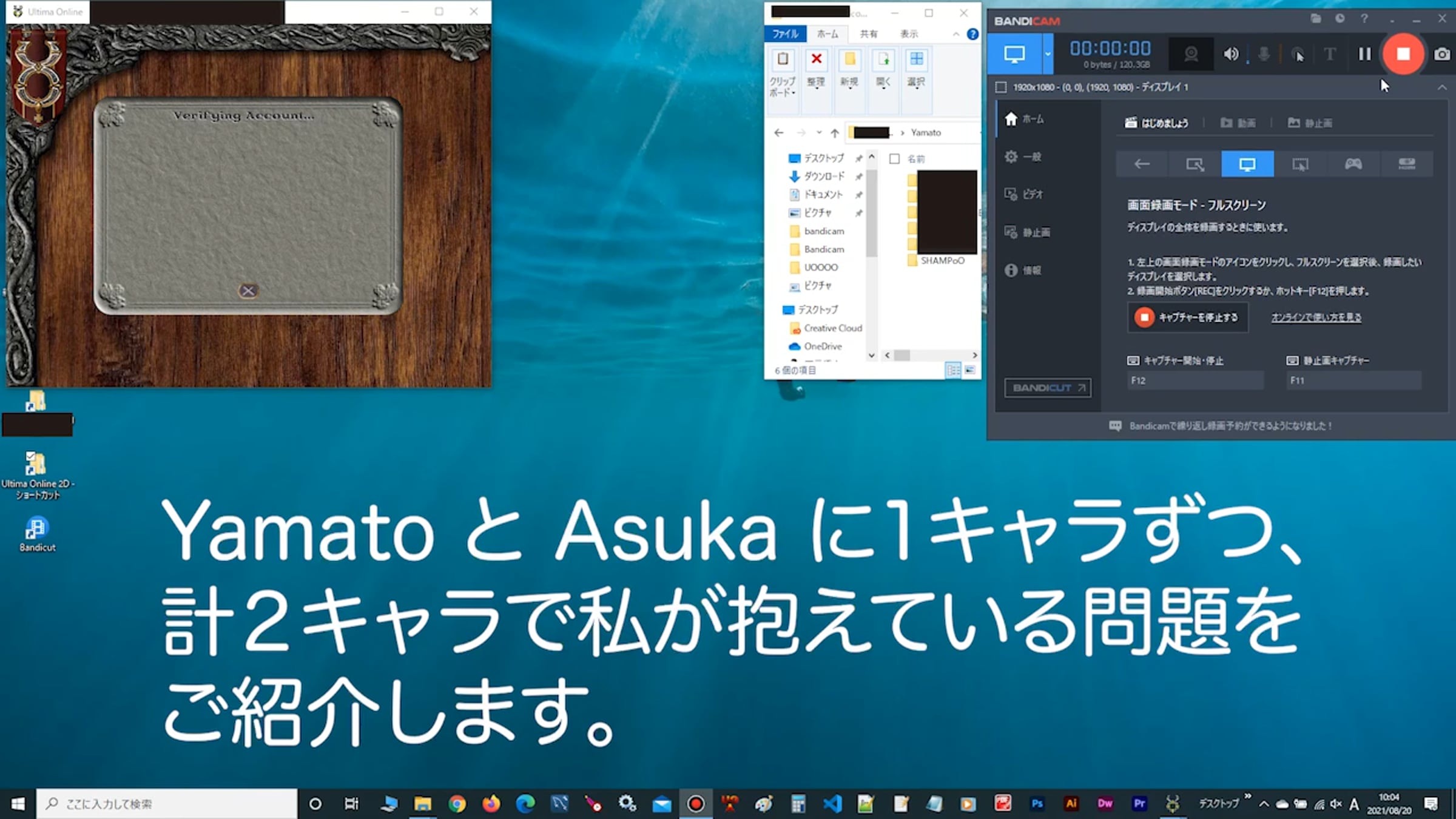Select Bandicam's blue screen recording mode button
The height and width of the screenshot is (819, 1456).
click(x=1014, y=54)
